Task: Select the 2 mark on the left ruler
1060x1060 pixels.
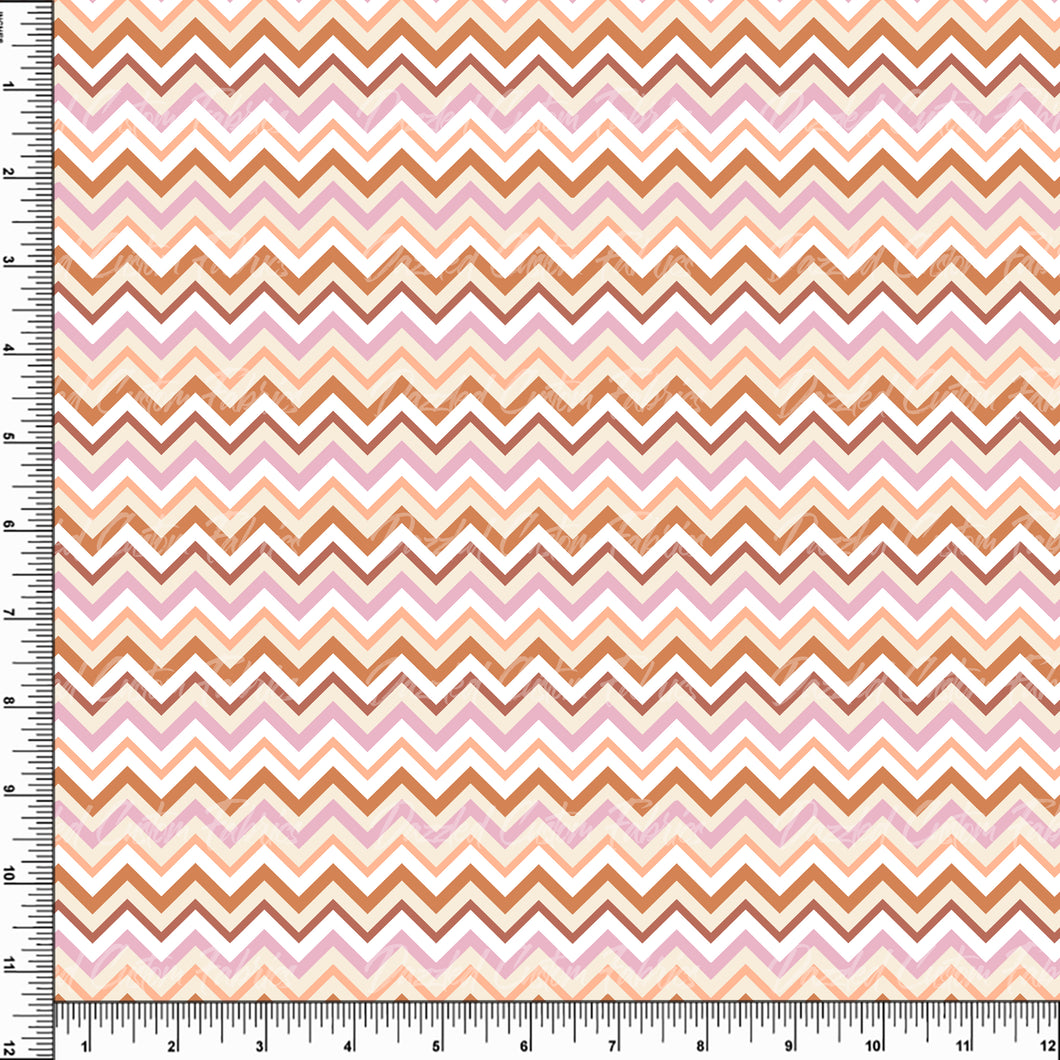Action: (x=9, y=173)
